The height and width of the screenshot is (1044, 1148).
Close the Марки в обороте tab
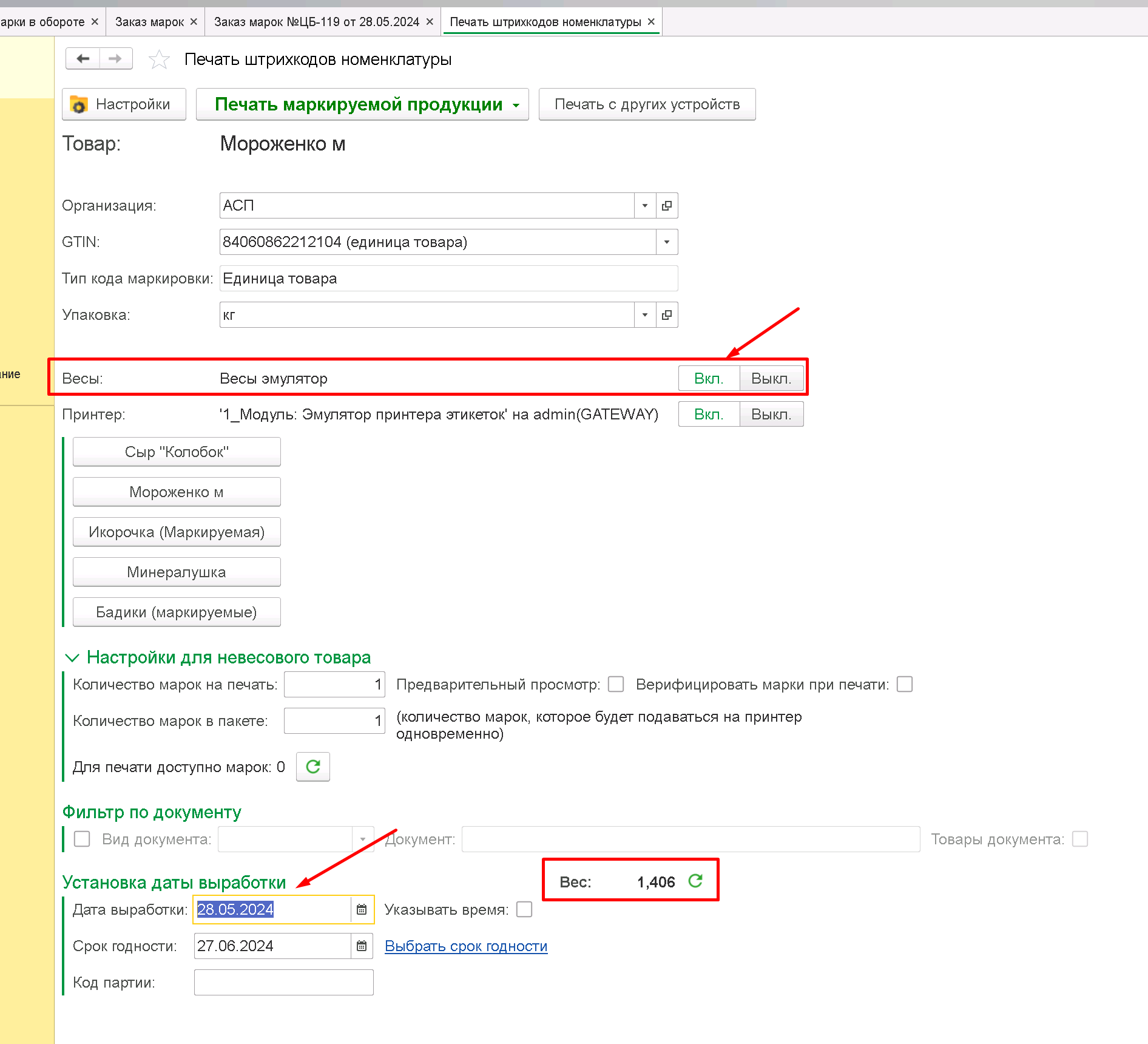(x=95, y=22)
